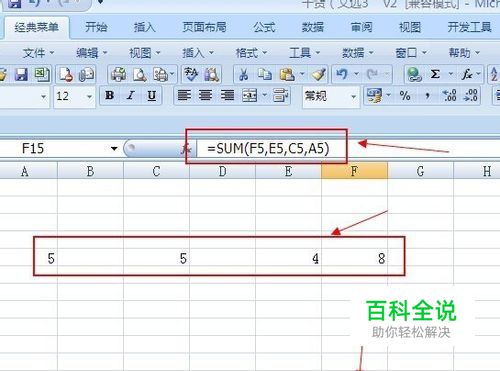Screen dimensions: 500x371
Task: Click the green Excel sheet export icon
Action: 42,74
